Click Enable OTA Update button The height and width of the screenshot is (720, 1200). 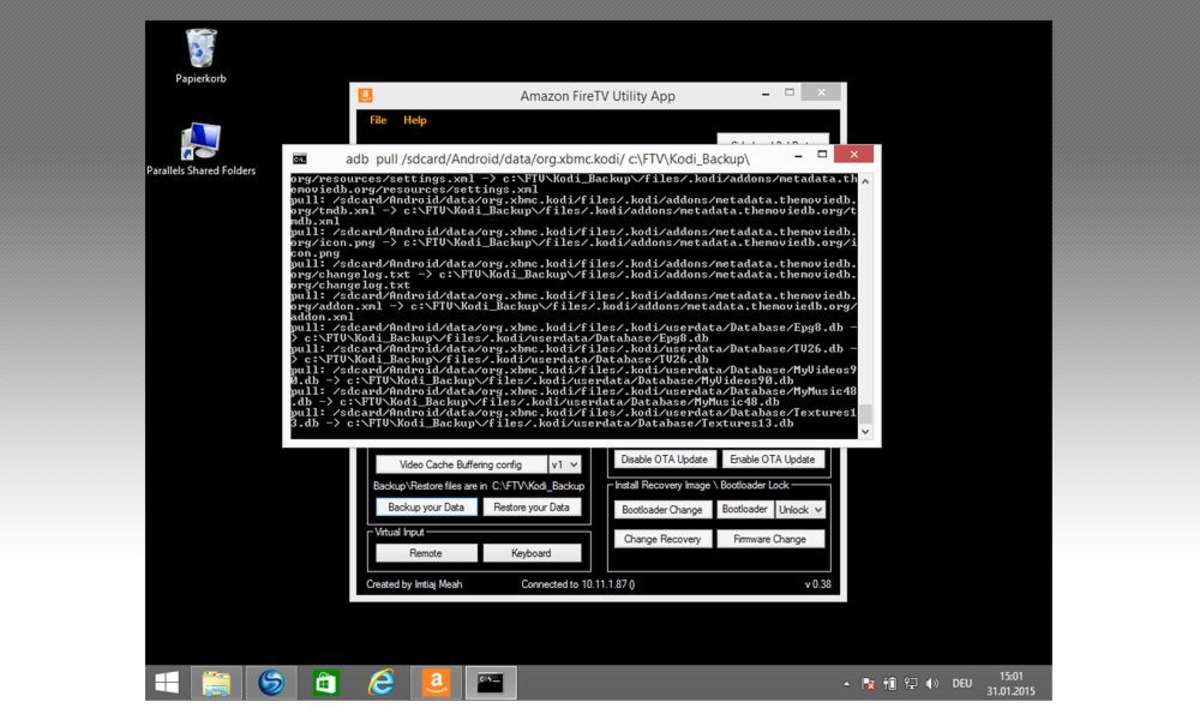point(772,459)
